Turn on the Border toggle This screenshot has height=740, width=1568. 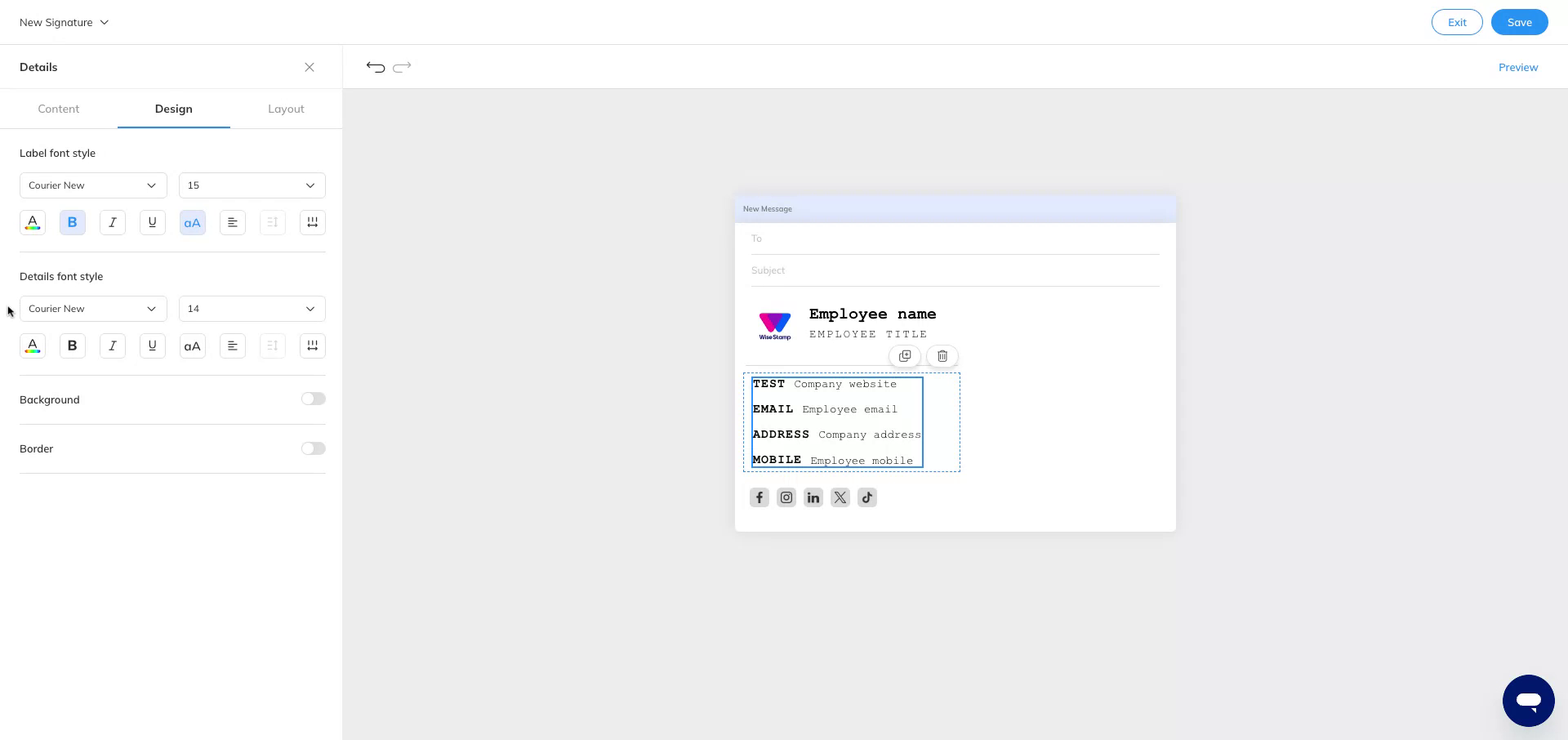[x=313, y=448]
